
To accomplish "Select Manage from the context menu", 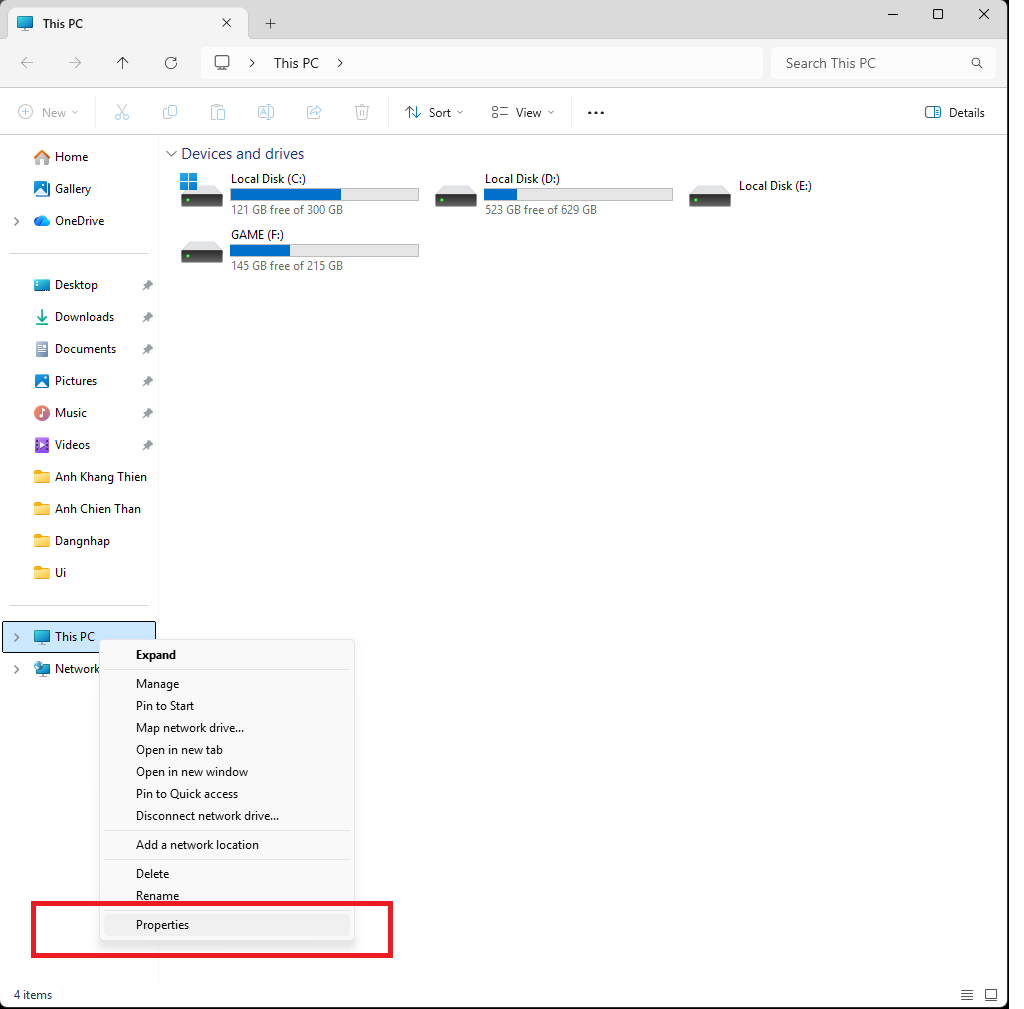I will coord(158,684).
